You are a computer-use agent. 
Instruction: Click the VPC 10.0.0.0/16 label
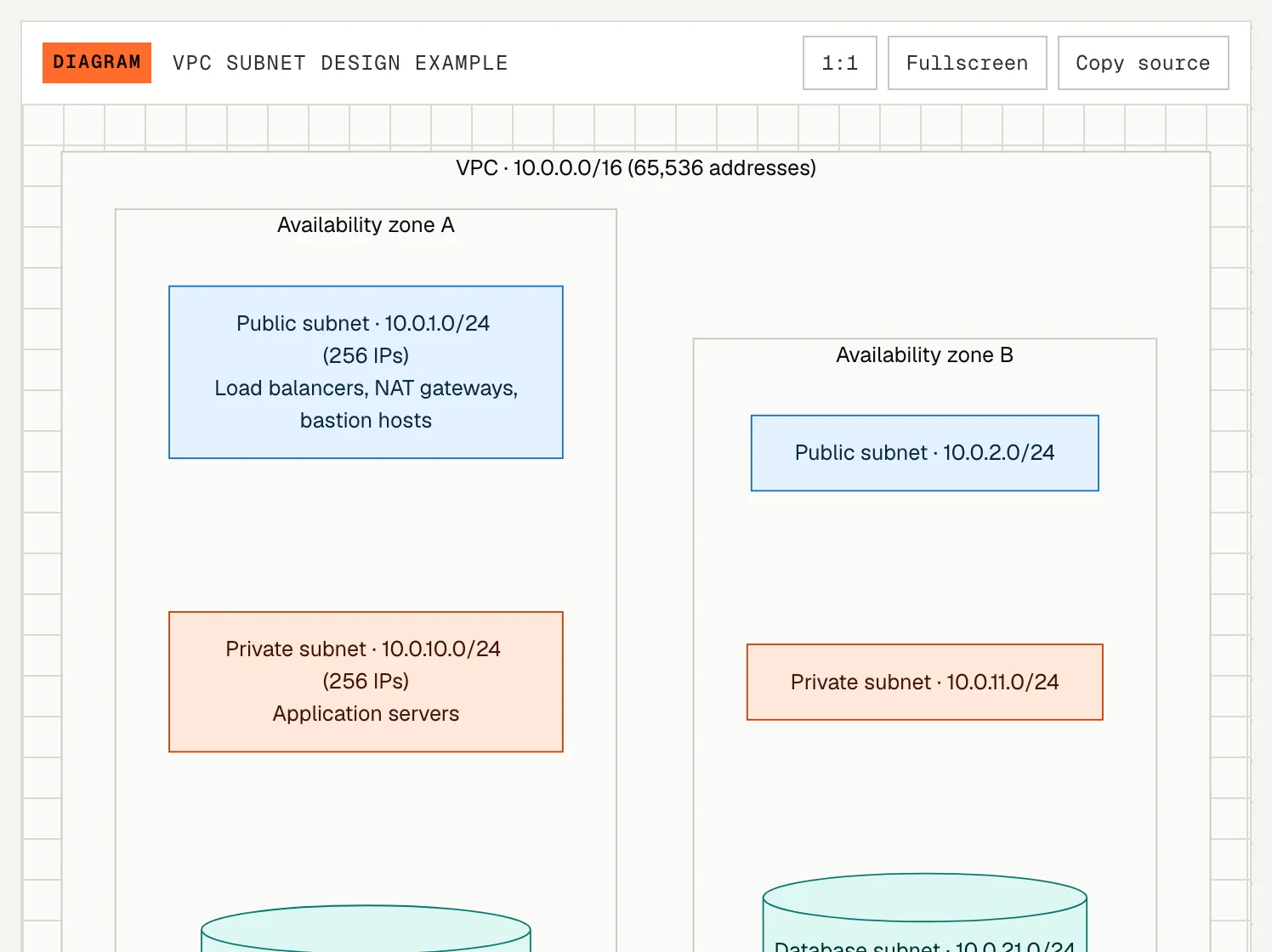point(636,167)
